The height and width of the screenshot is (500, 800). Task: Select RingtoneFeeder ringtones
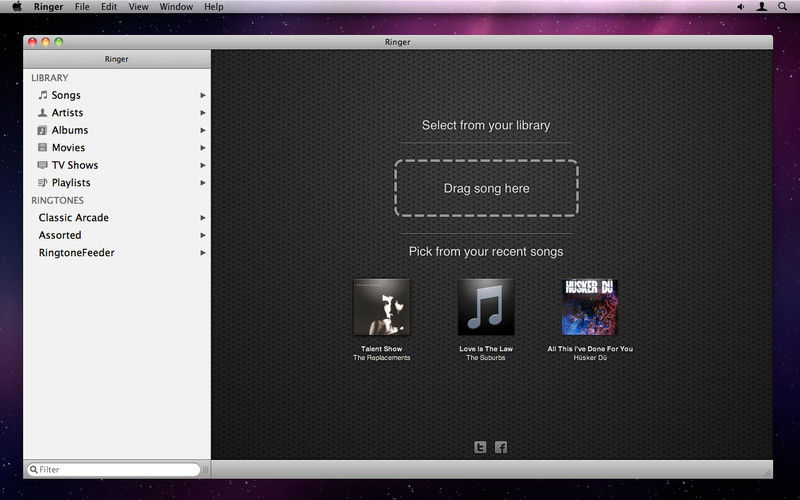coord(117,253)
